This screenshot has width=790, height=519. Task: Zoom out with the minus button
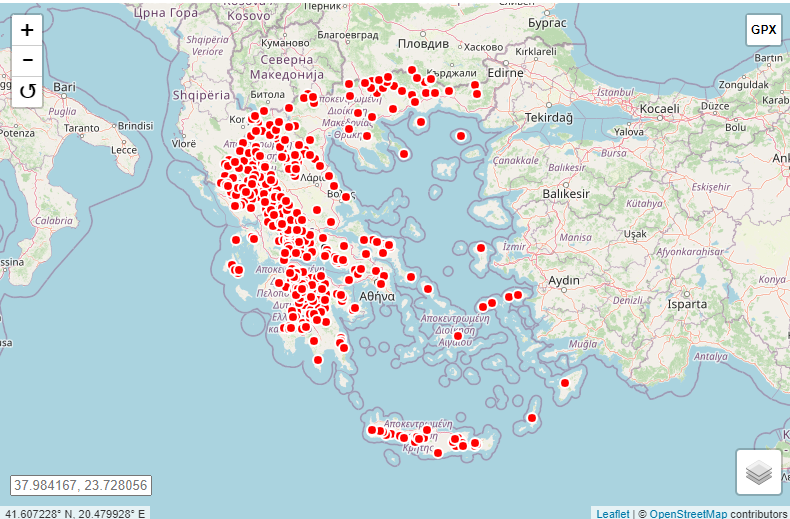pyautogui.click(x=27, y=61)
